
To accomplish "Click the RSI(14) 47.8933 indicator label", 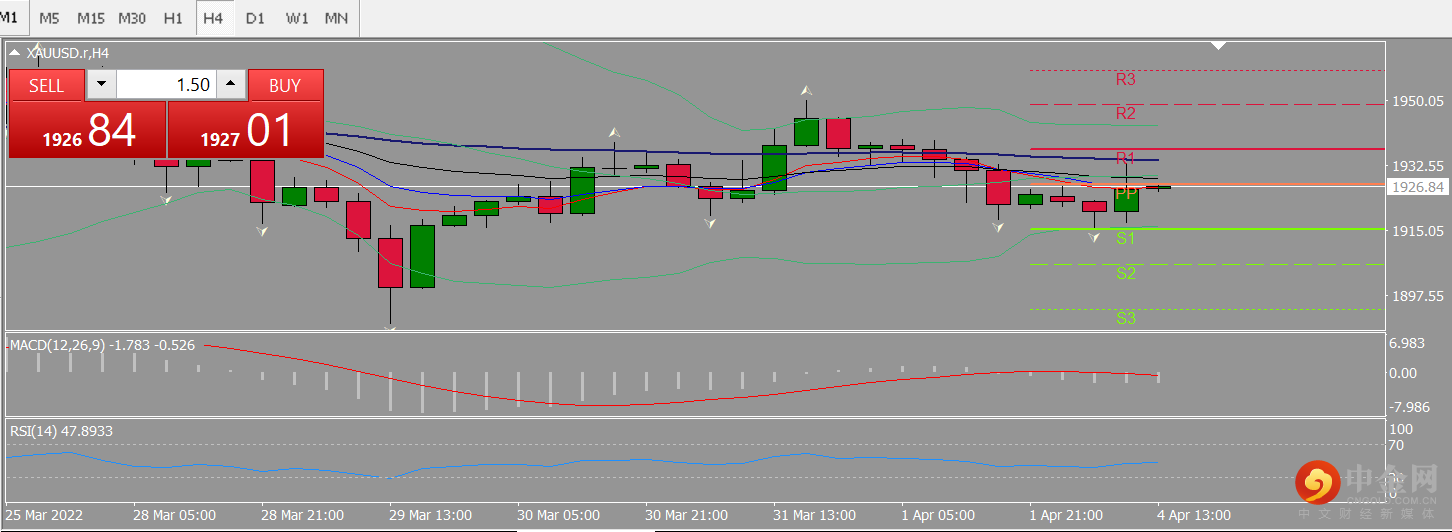I will (x=61, y=430).
